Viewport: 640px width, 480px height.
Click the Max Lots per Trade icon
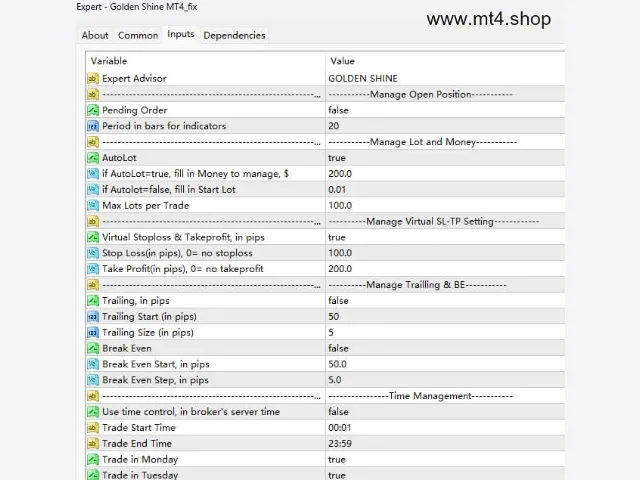93,205
